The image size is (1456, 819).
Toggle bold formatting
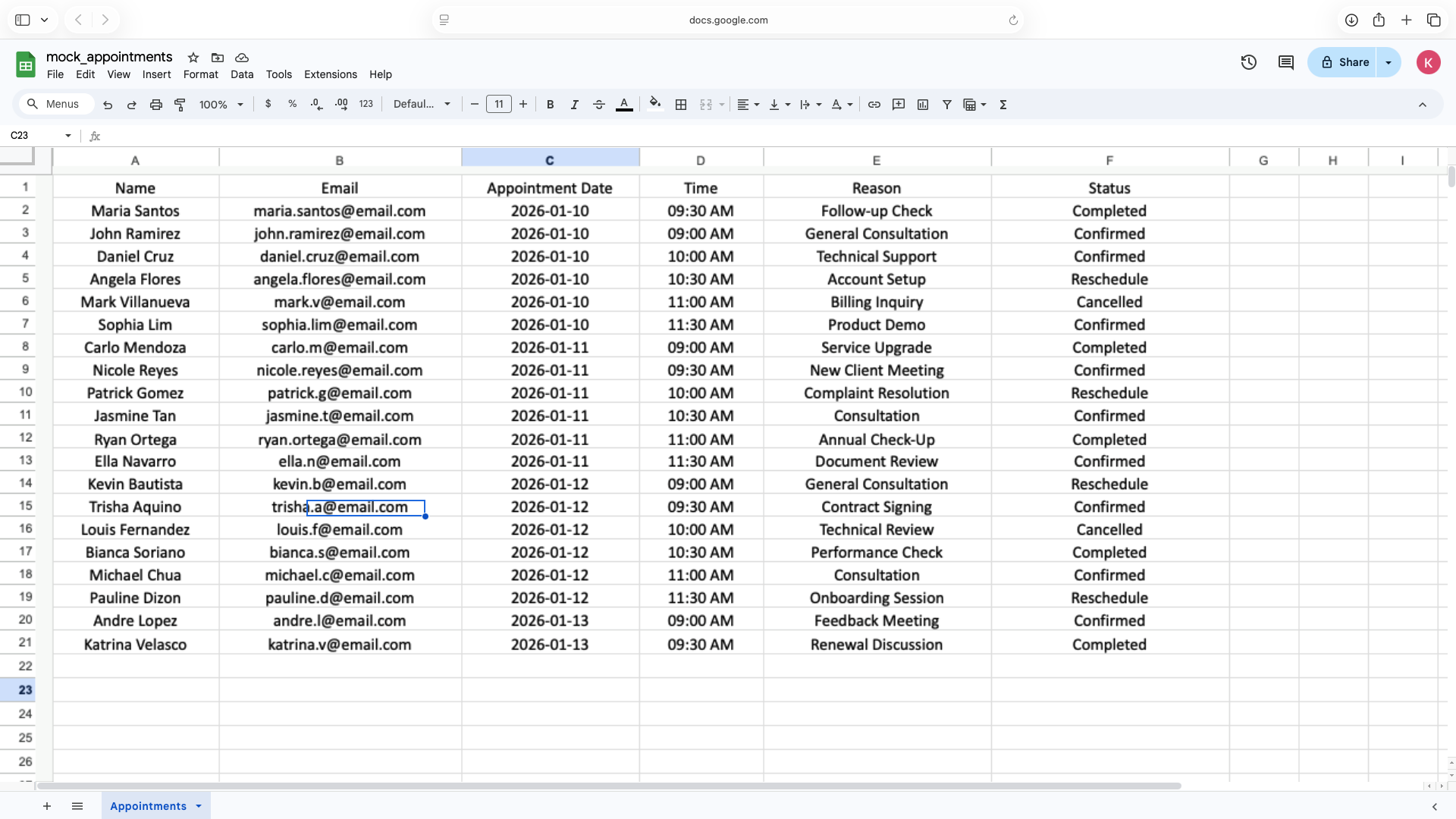point(550,105)
